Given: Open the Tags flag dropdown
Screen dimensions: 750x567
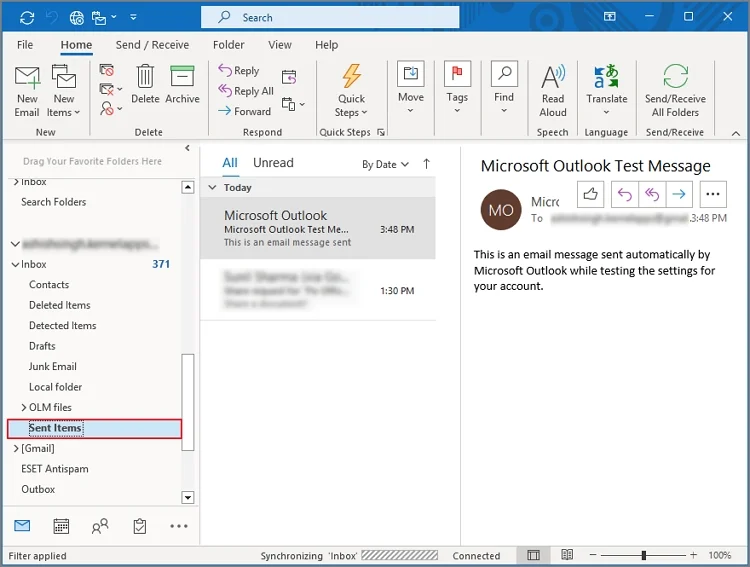Looking at the screenshot, I should click(x=457, y=88).
